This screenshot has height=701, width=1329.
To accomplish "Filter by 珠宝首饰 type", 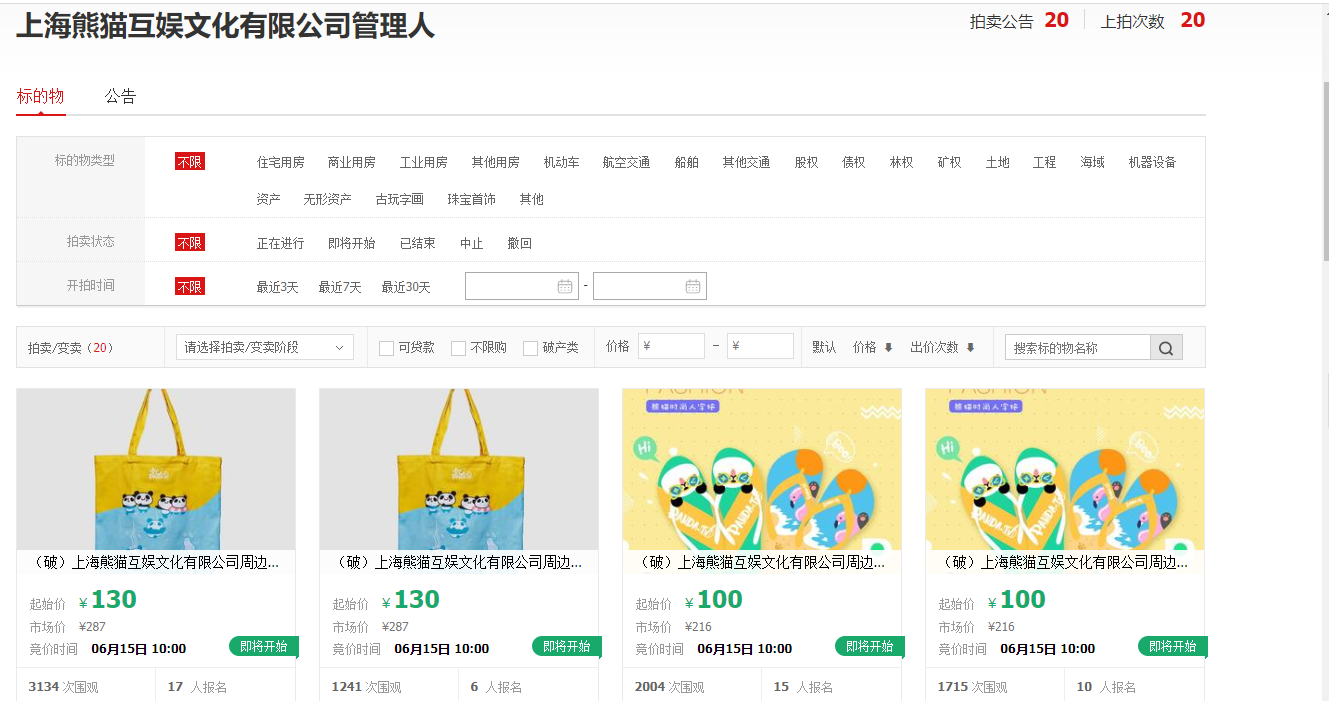I will tap(472, 199).
